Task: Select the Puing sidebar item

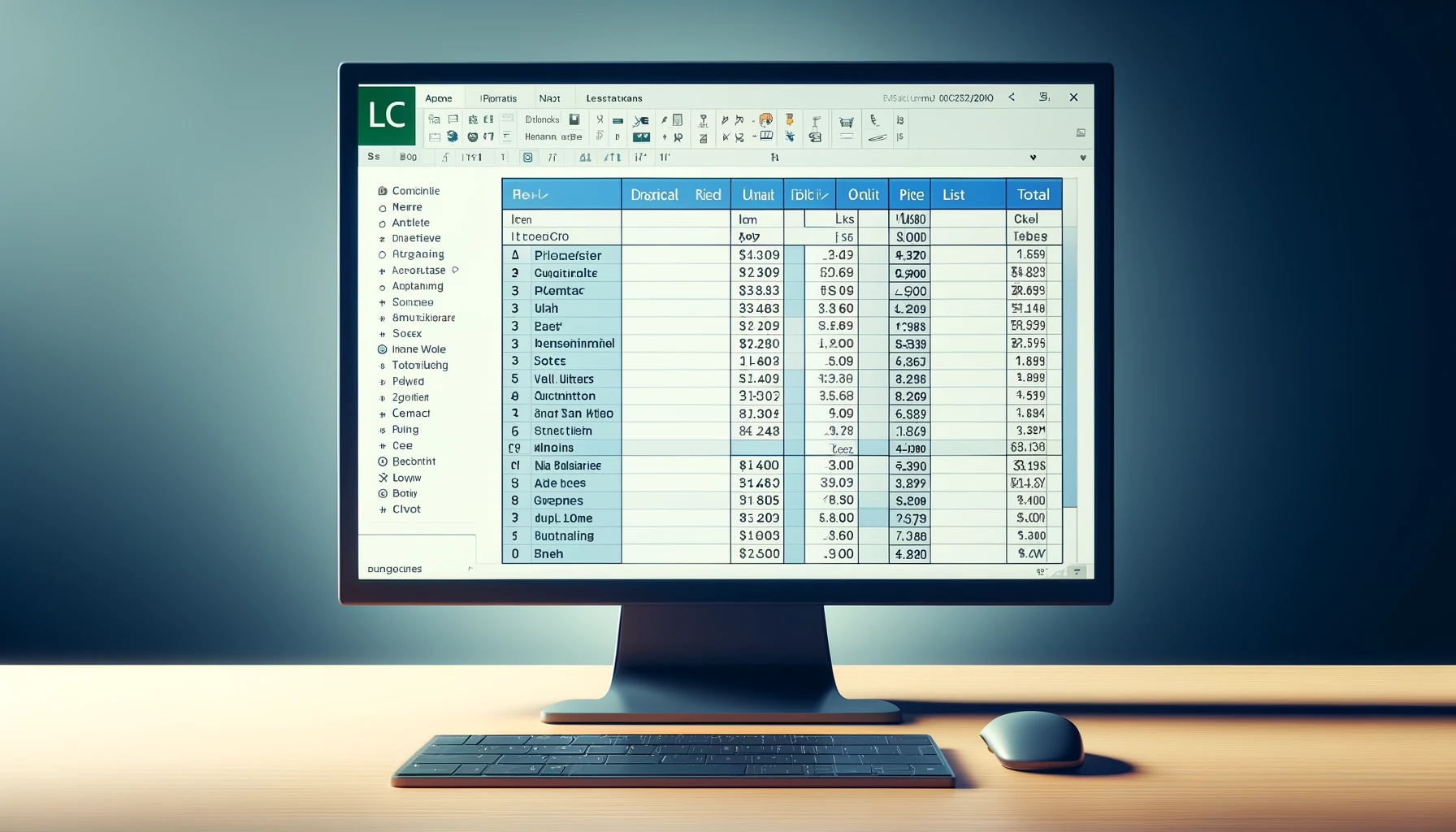Action: pos(405,430)
